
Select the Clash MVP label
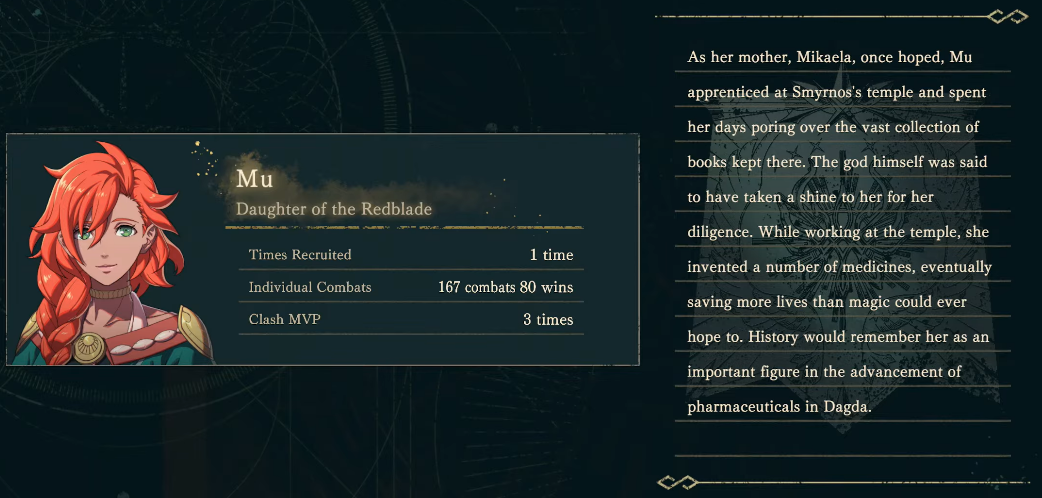(x=284, y=320)
